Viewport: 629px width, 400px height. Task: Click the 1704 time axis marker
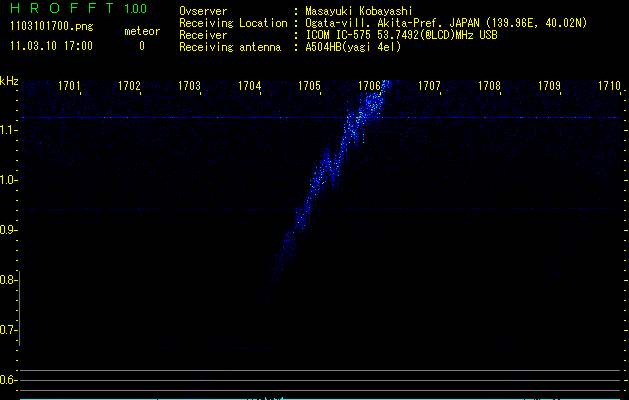(249, 86)
